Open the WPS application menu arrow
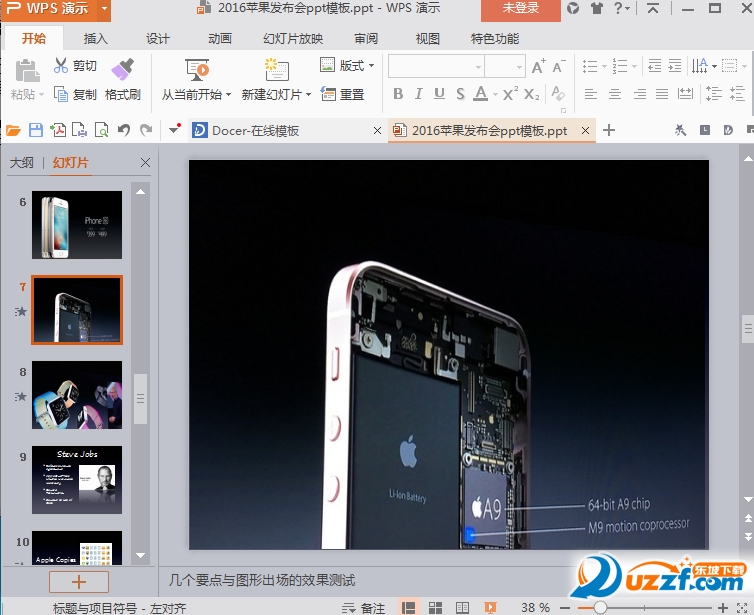The height and width of the screenshot is (615, 754). [x=104, y=9]
